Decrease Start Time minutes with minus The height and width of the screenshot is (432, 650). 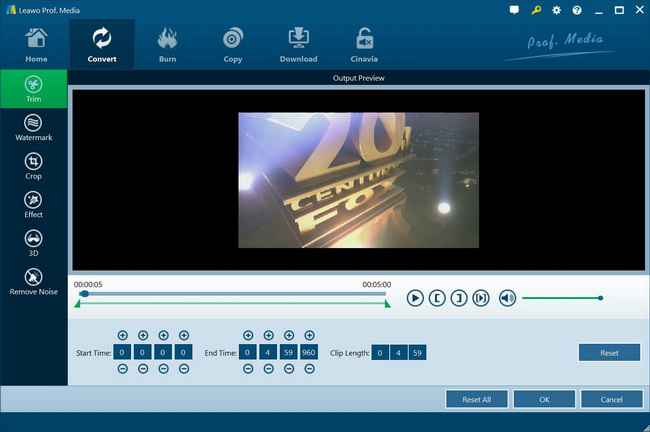(x=143, y=369)
